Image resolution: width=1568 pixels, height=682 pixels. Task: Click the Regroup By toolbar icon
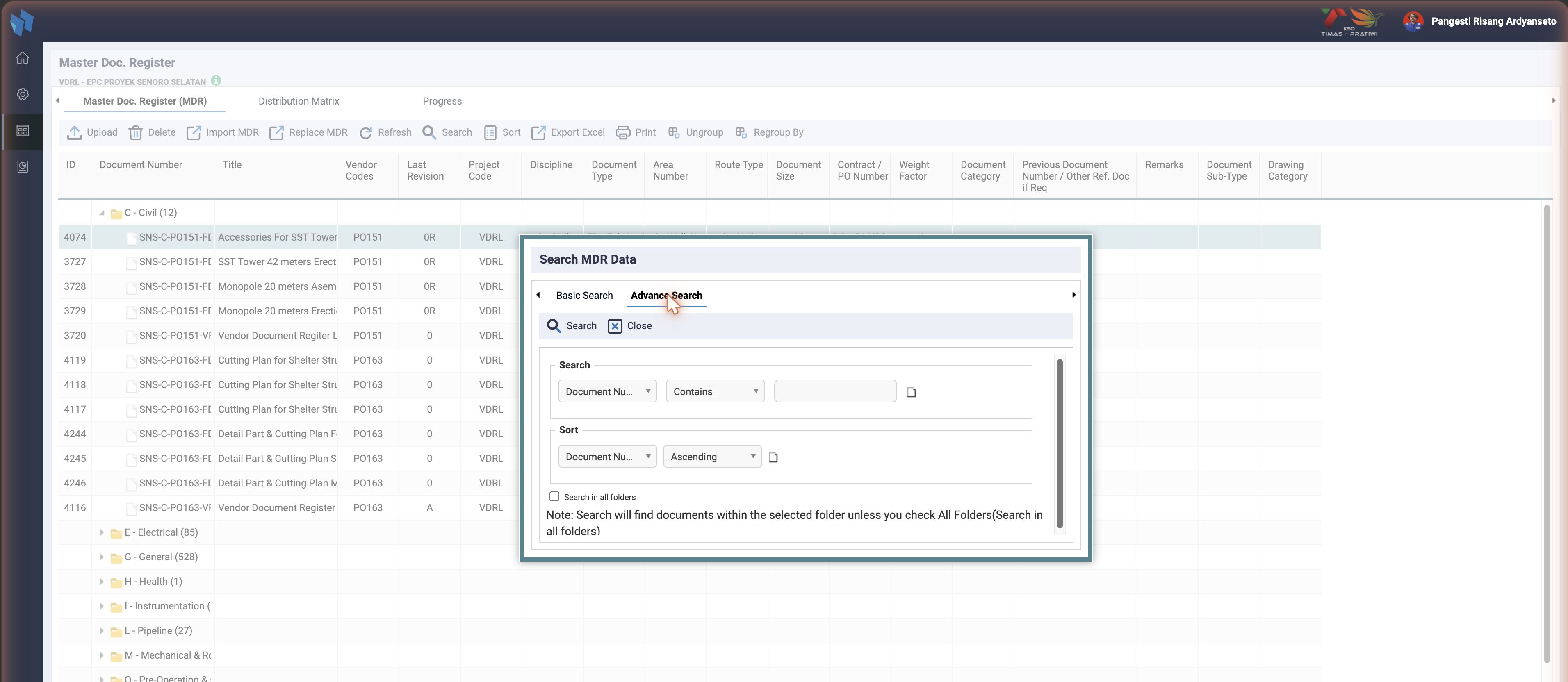pos(741,132)
